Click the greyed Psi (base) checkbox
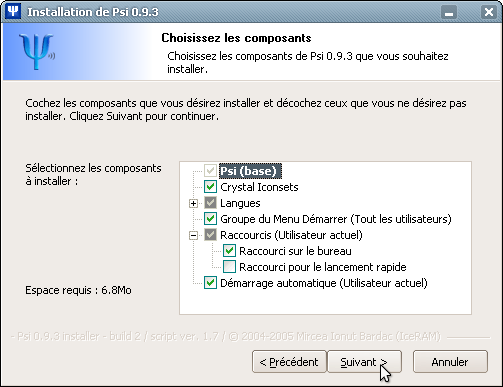 (210, 171)
